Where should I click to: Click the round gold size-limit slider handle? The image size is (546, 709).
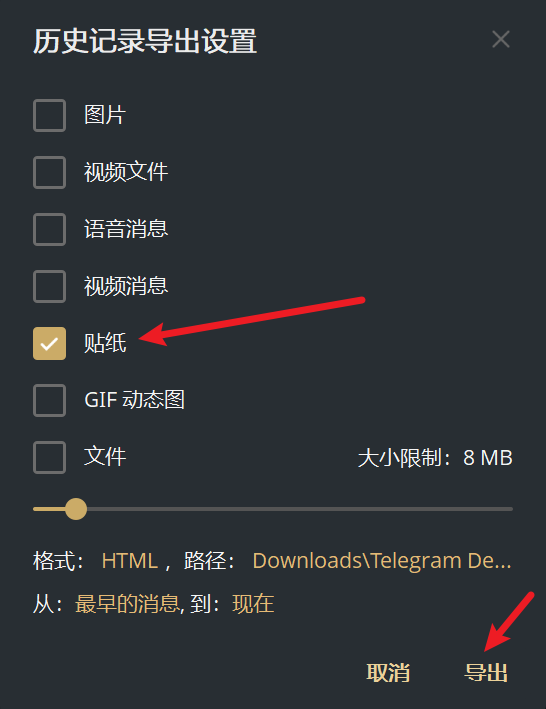click(x=76, y=509)
